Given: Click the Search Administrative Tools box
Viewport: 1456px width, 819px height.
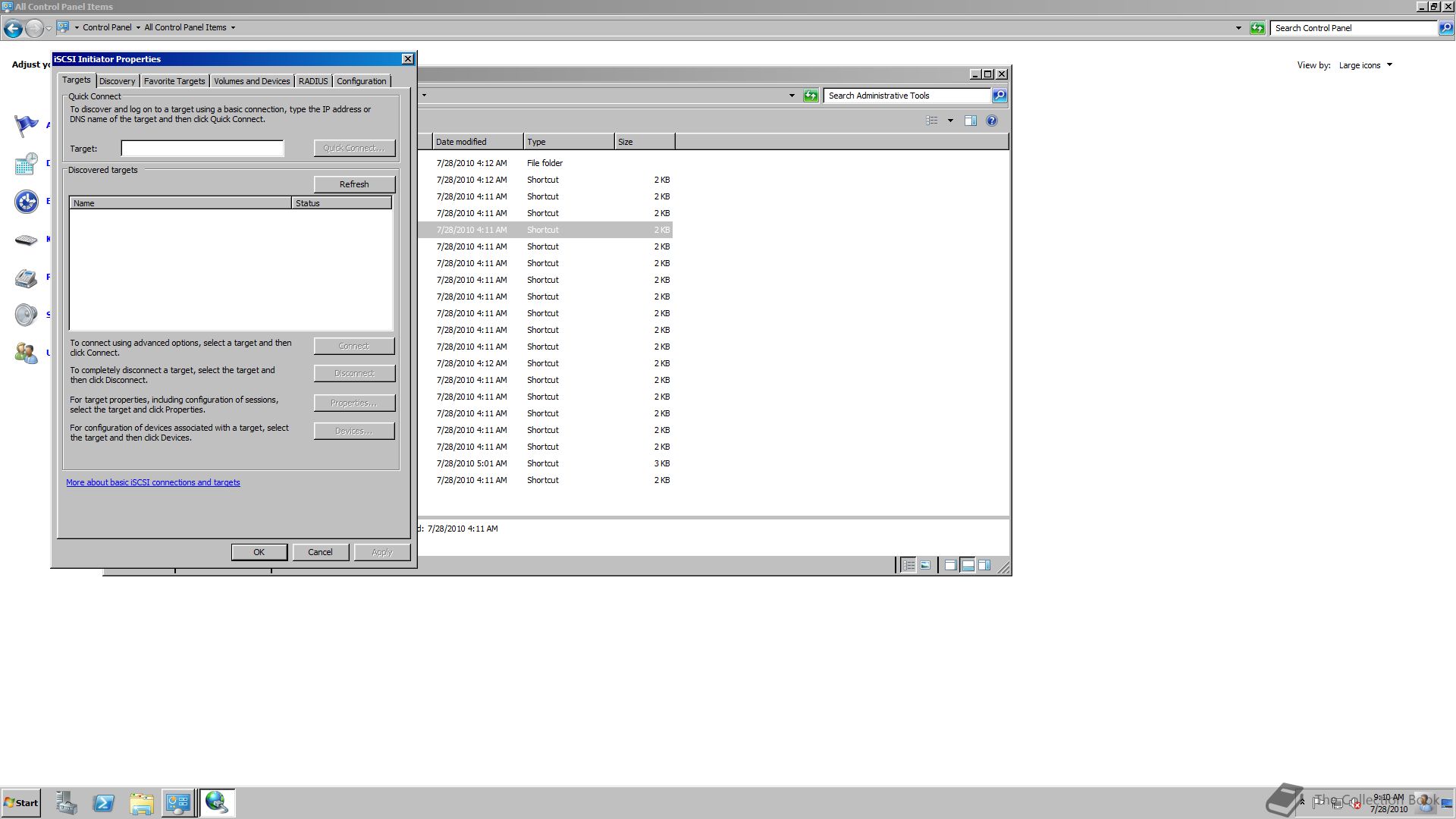Looking at the screenshot, I should (907, 96).
